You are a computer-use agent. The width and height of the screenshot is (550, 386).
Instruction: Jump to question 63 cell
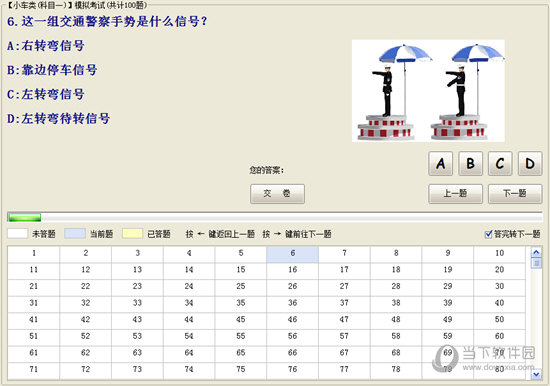(137, 353)
